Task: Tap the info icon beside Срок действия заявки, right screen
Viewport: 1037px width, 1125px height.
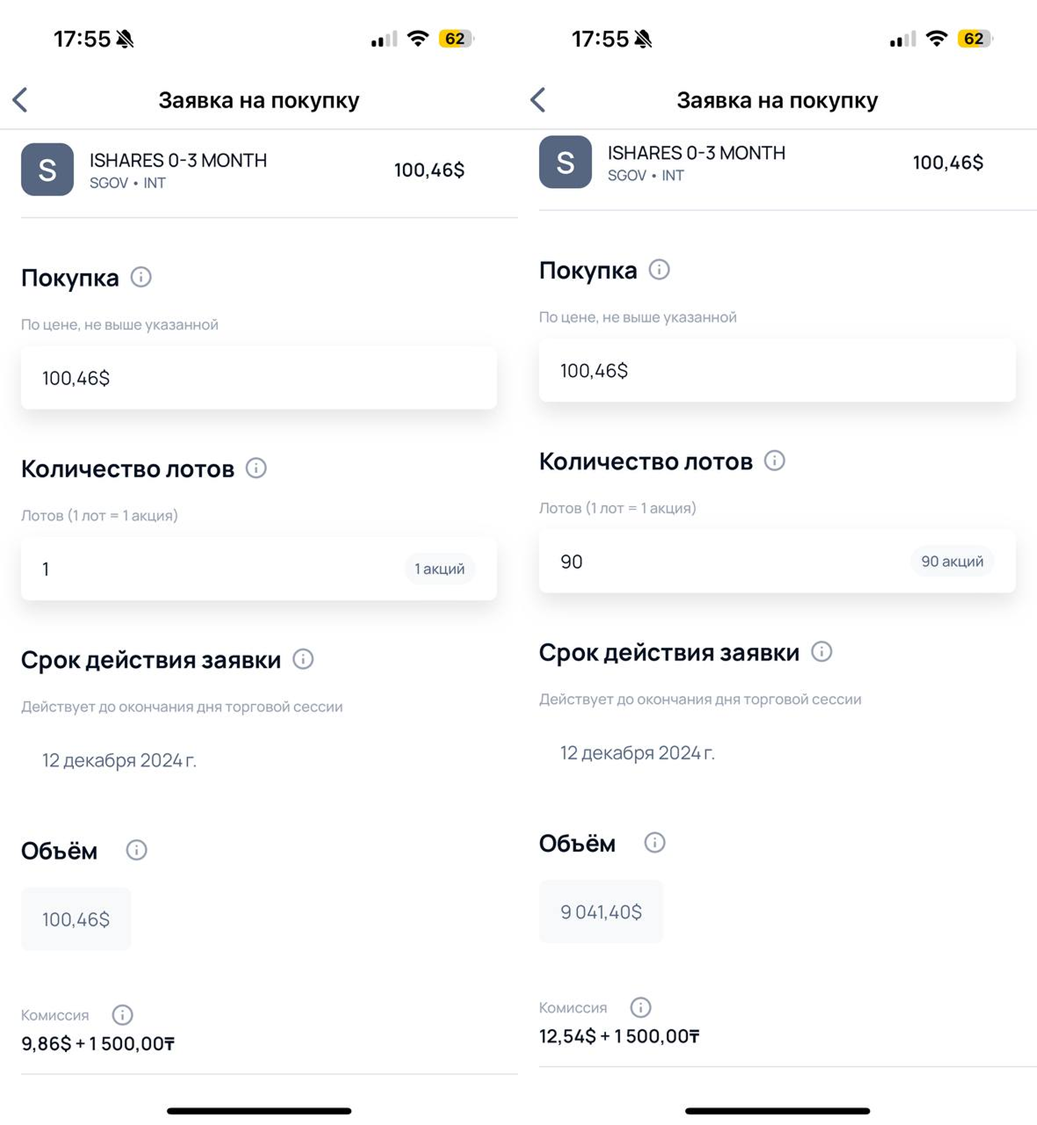Action: [x=821, y=652]
